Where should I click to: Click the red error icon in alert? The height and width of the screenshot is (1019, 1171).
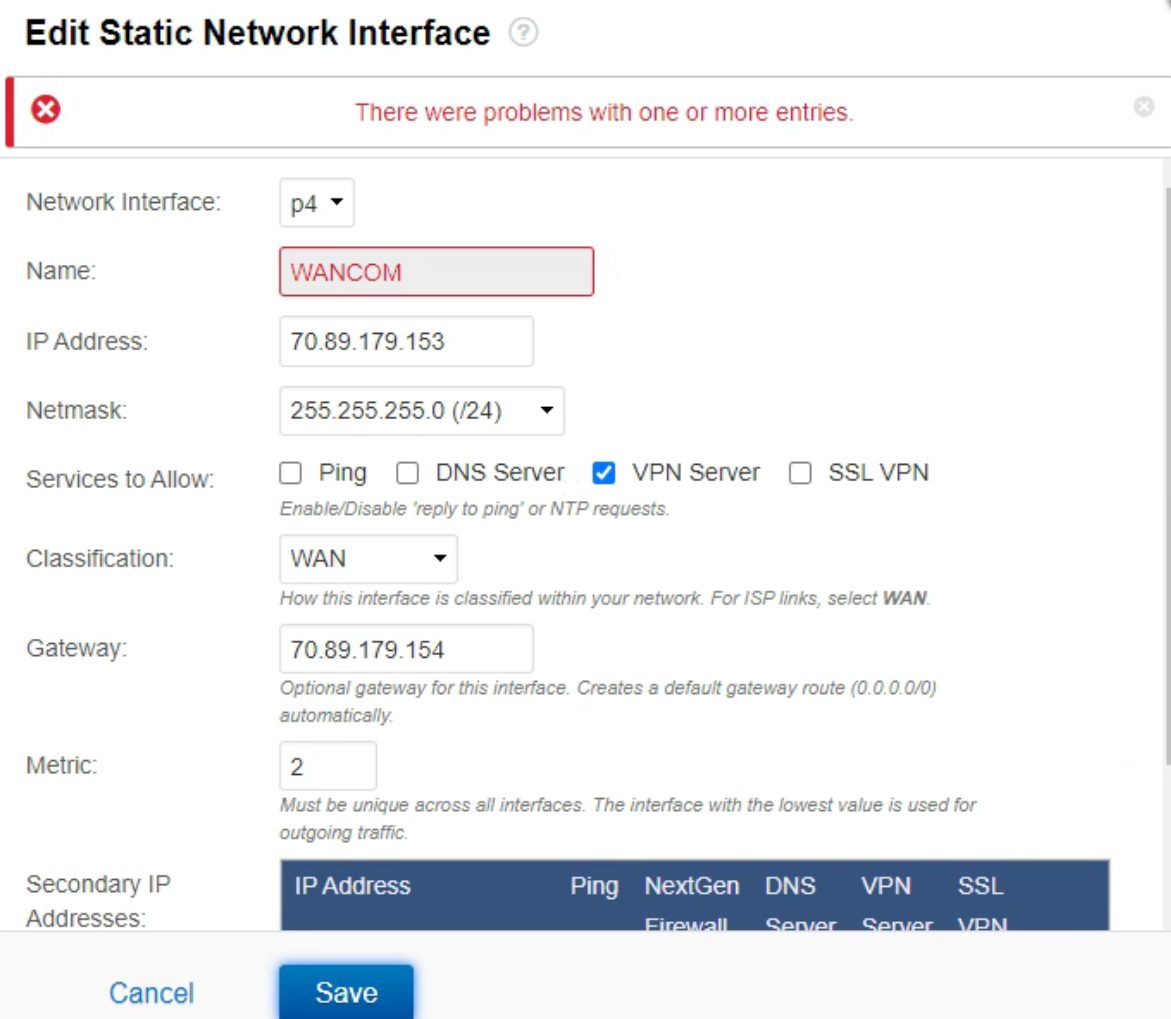pos(45,110)
